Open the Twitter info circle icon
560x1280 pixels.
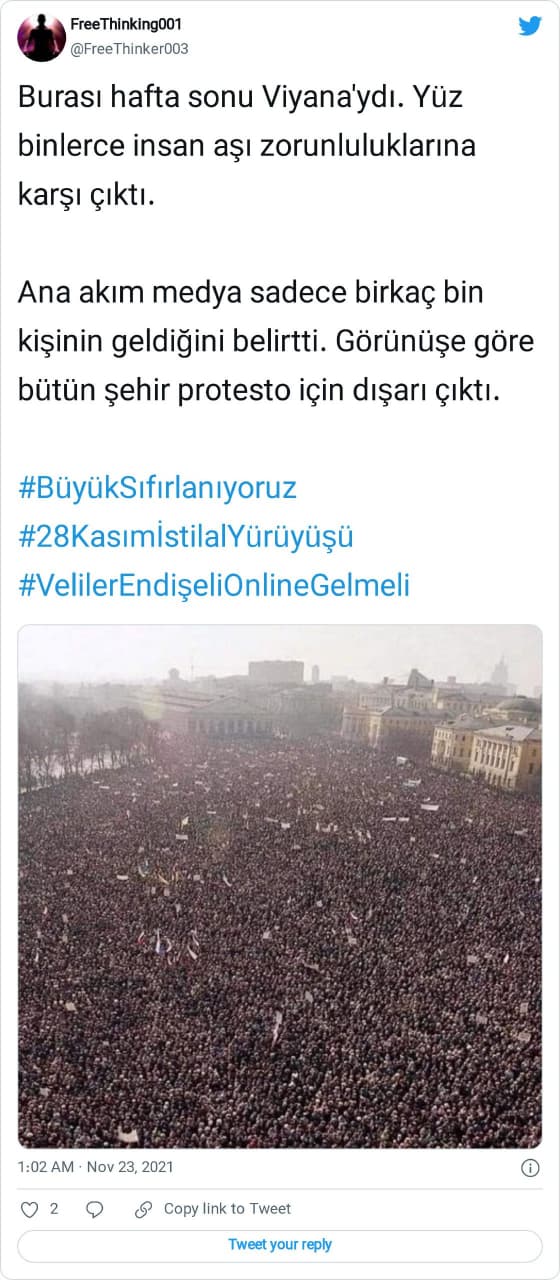coord(531,1167)
